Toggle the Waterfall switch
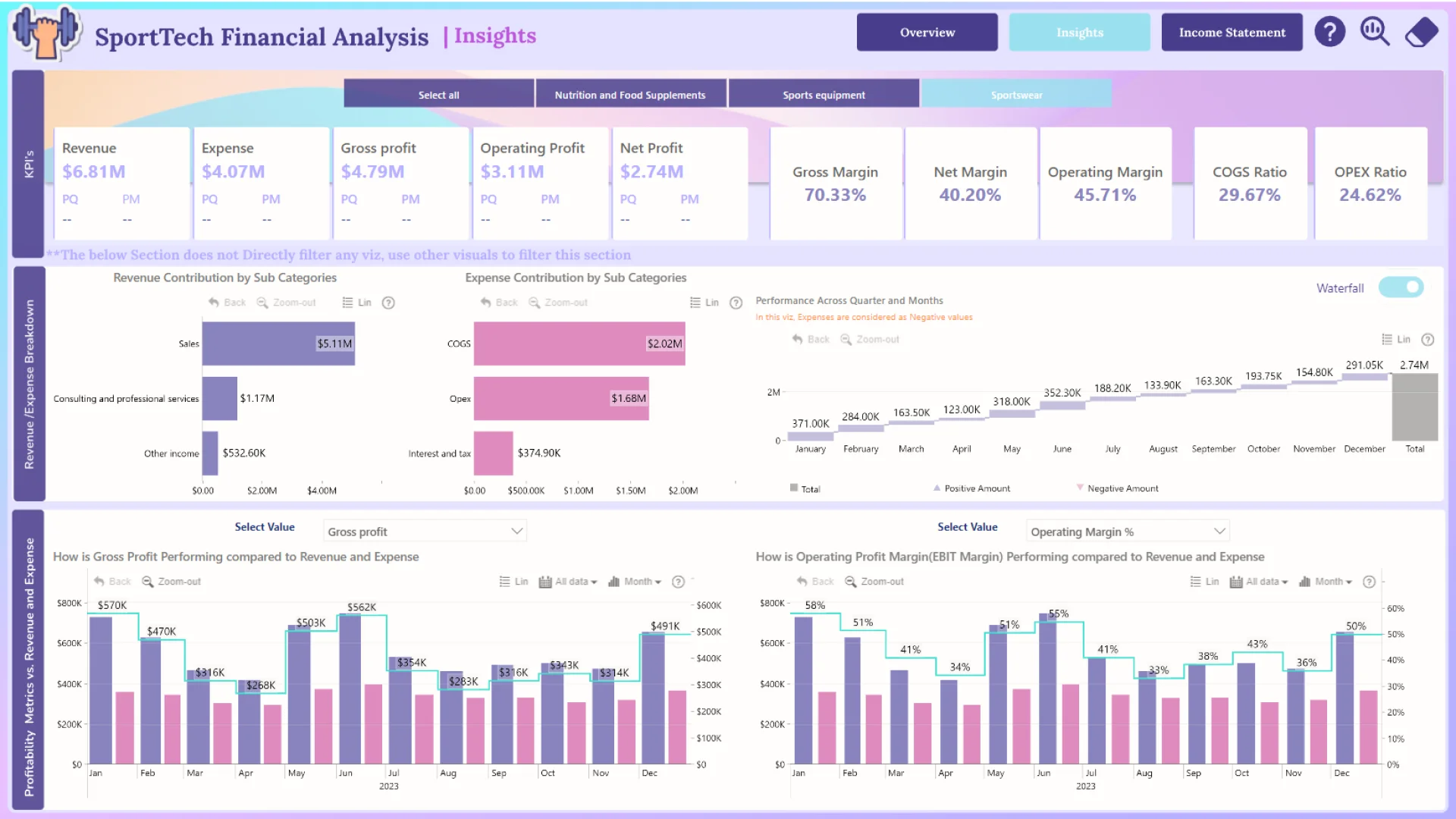1456x819 pixels. (x=1401, y=287)
